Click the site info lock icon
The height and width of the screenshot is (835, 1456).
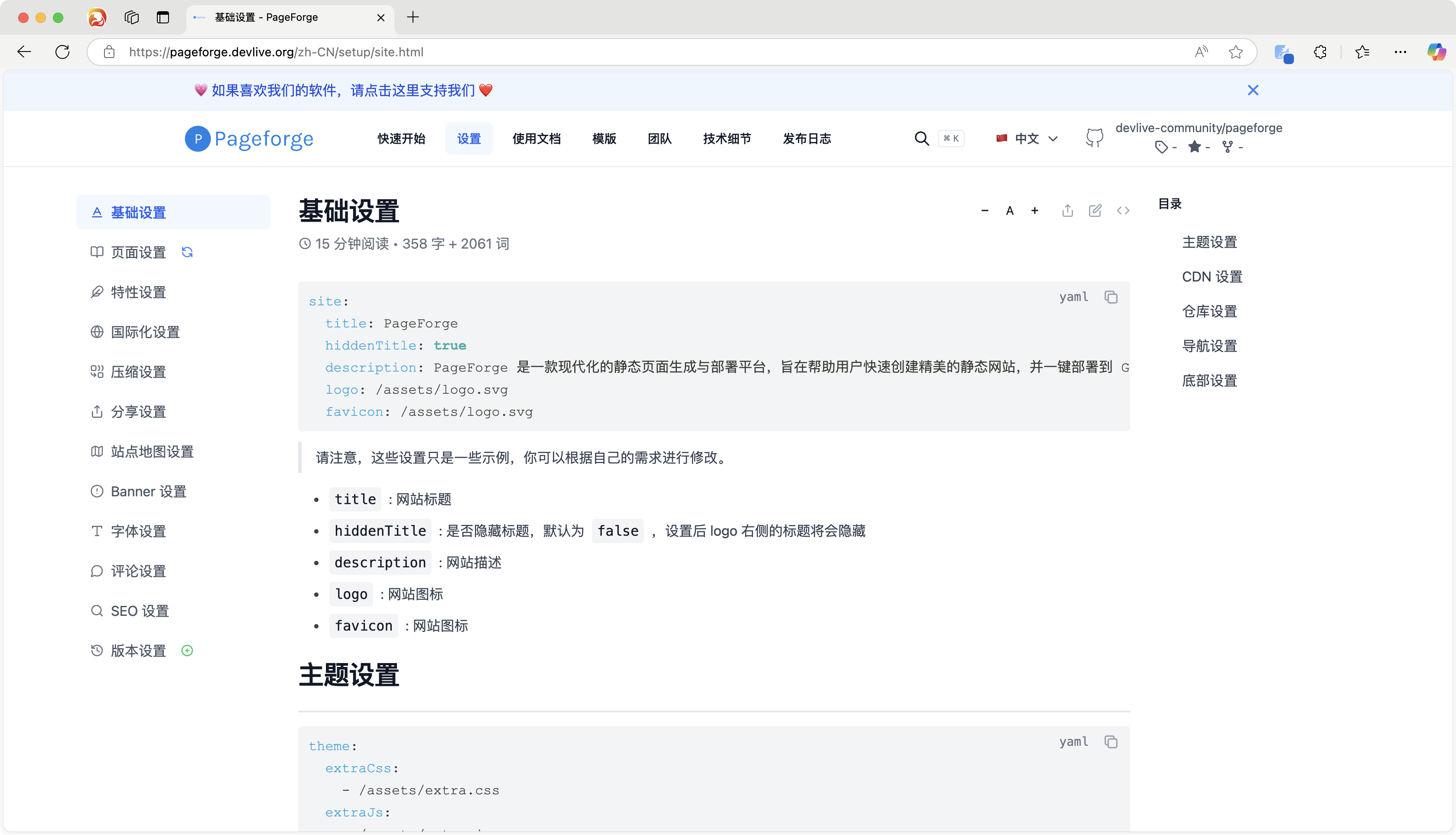tap(109, 52)
